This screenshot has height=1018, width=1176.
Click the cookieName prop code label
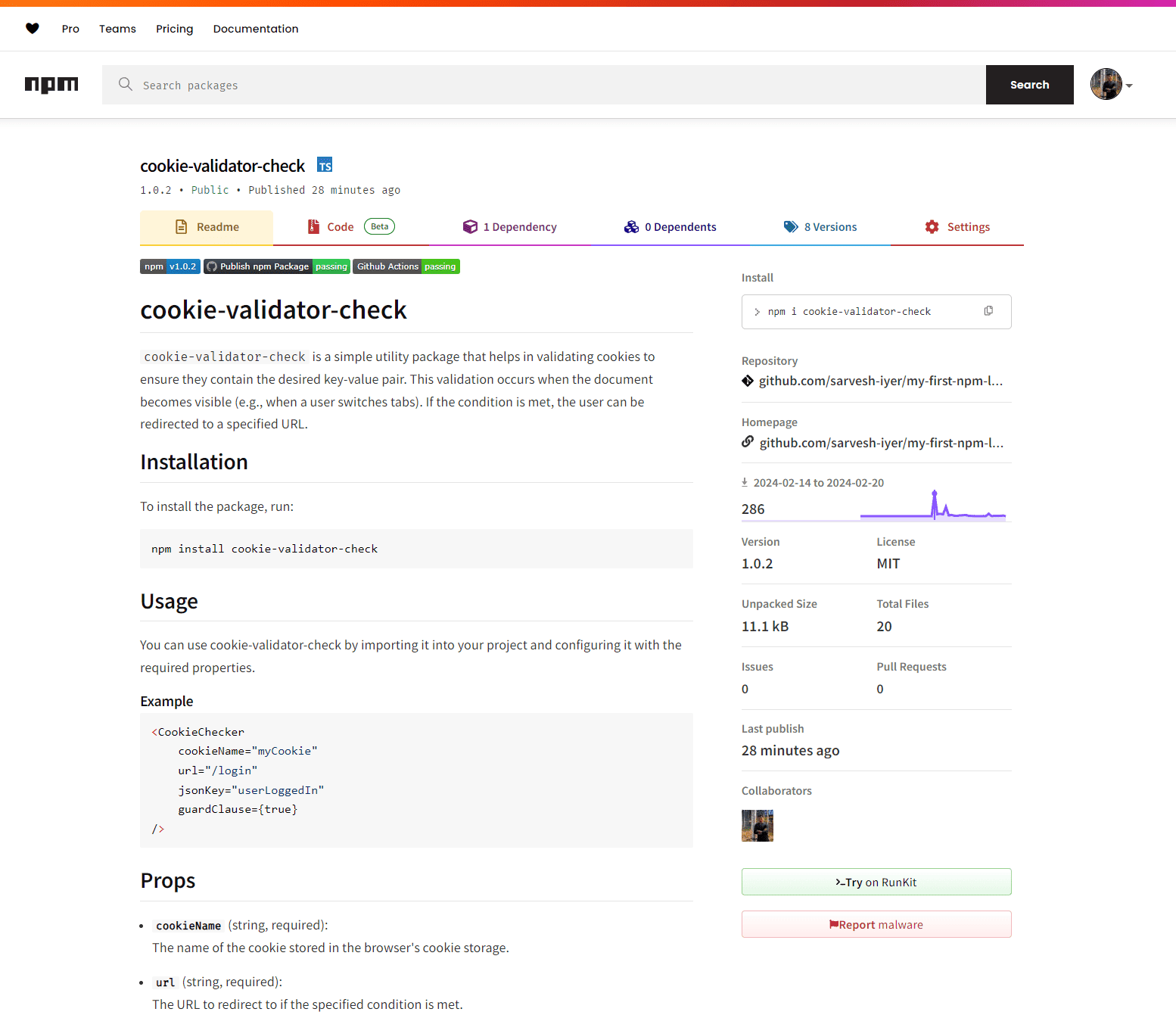[188, 926]
